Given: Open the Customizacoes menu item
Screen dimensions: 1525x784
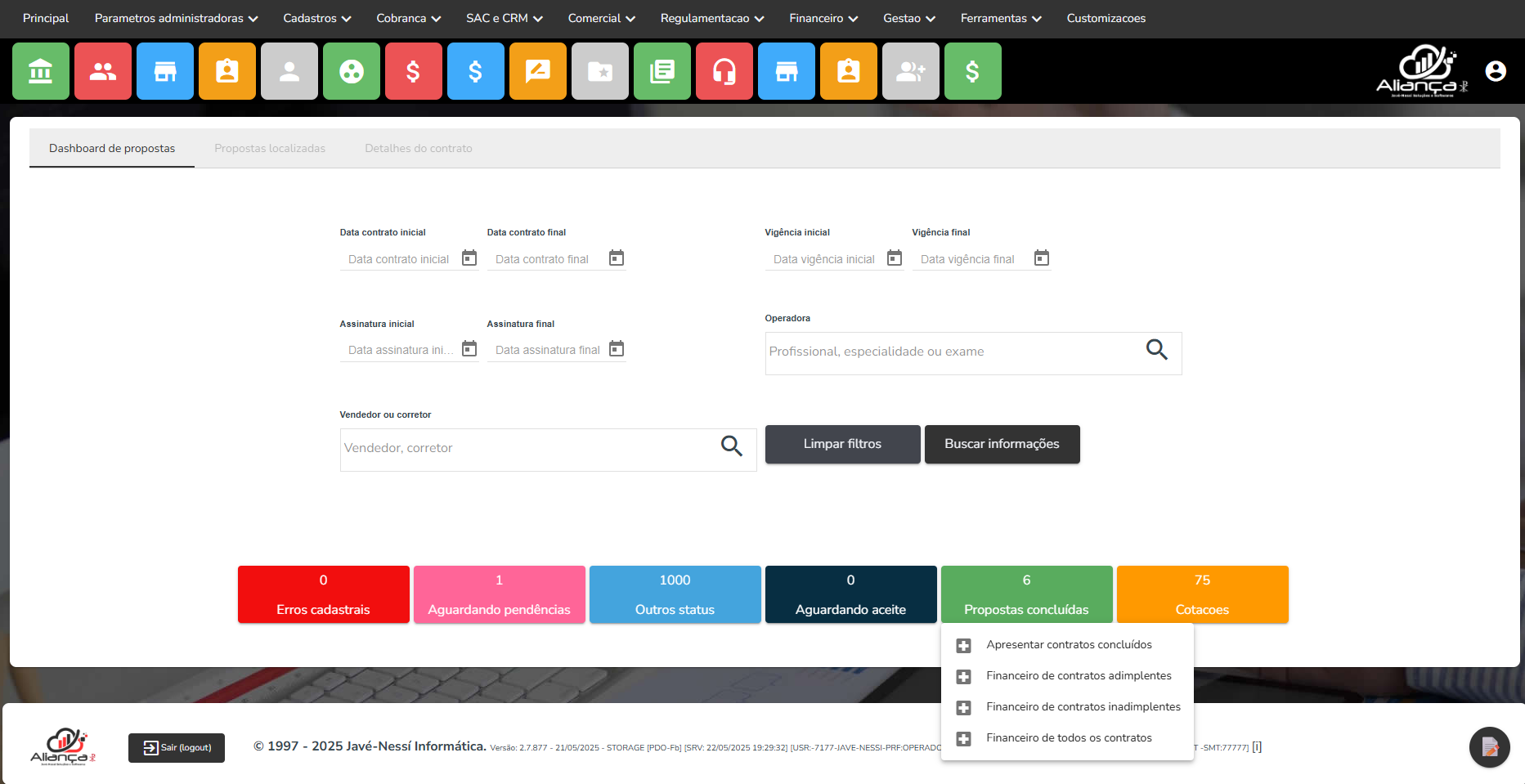Looking at the screenshot, I should [x=1106, y=18].
